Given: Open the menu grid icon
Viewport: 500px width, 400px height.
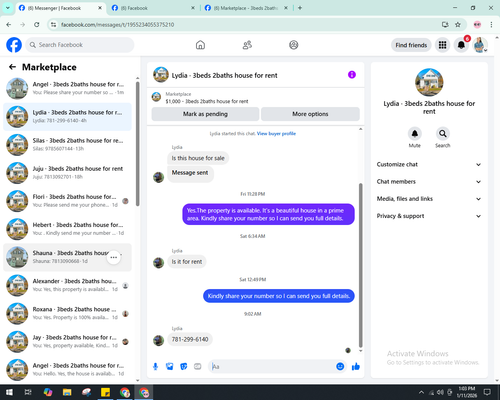Looking at the screenshot, I should tap(442, 45).
